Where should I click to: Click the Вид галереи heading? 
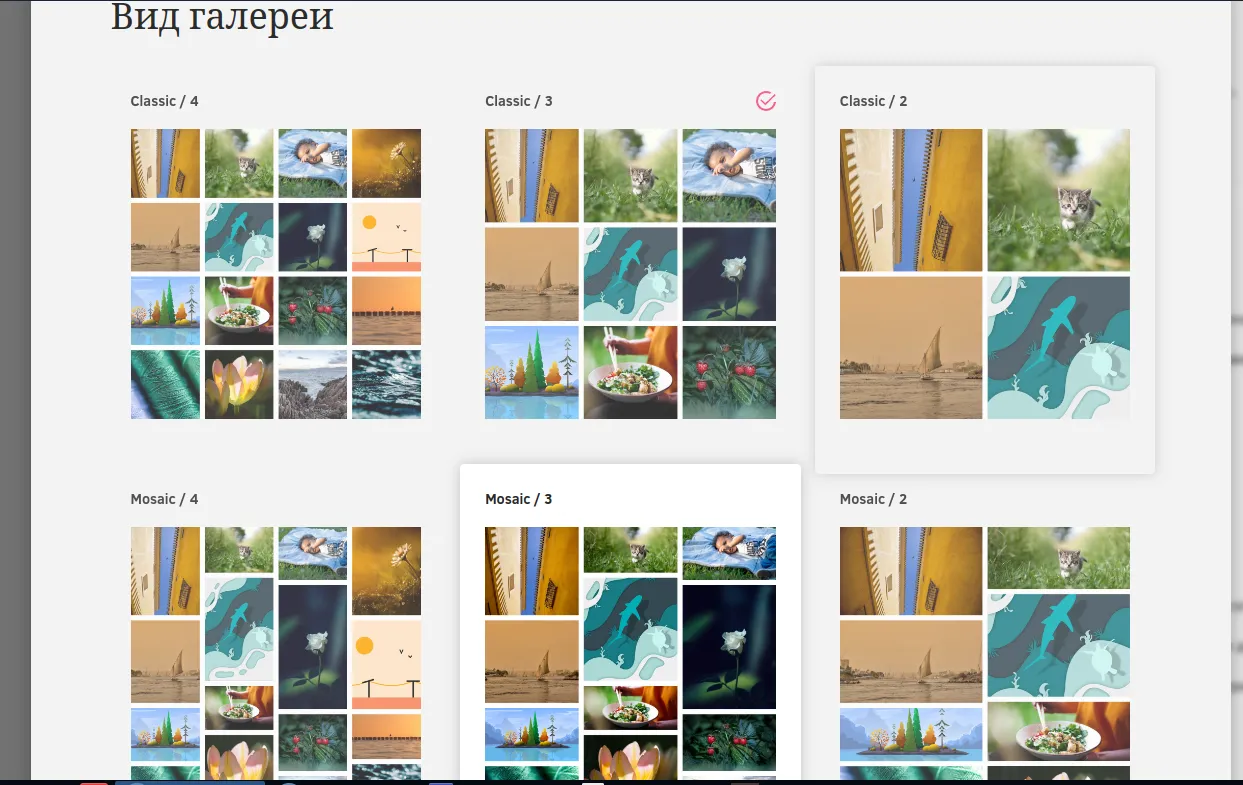(222, 17)
